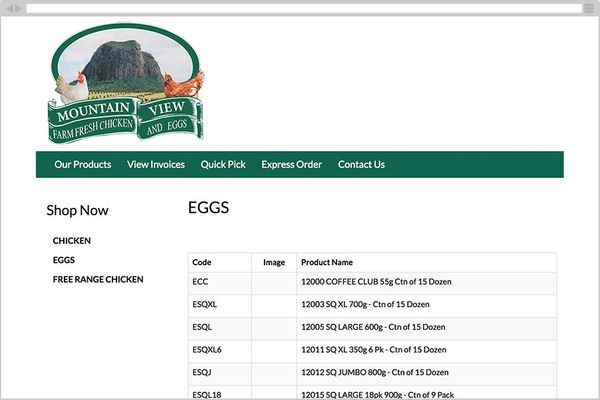This screenshot has width=600, height=400.
Task: Focus the browser address bar
Action: coord(303,8)
